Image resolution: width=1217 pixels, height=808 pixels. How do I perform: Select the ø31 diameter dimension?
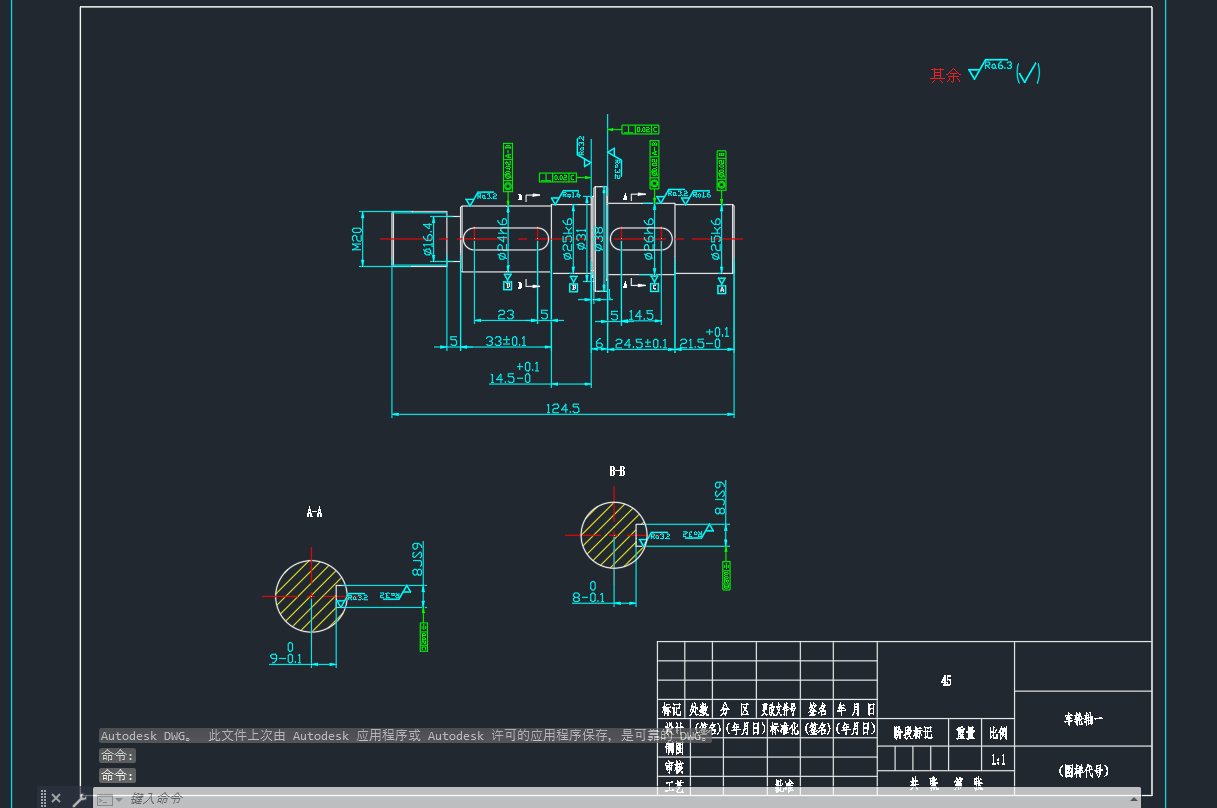[x=582, y=240]
